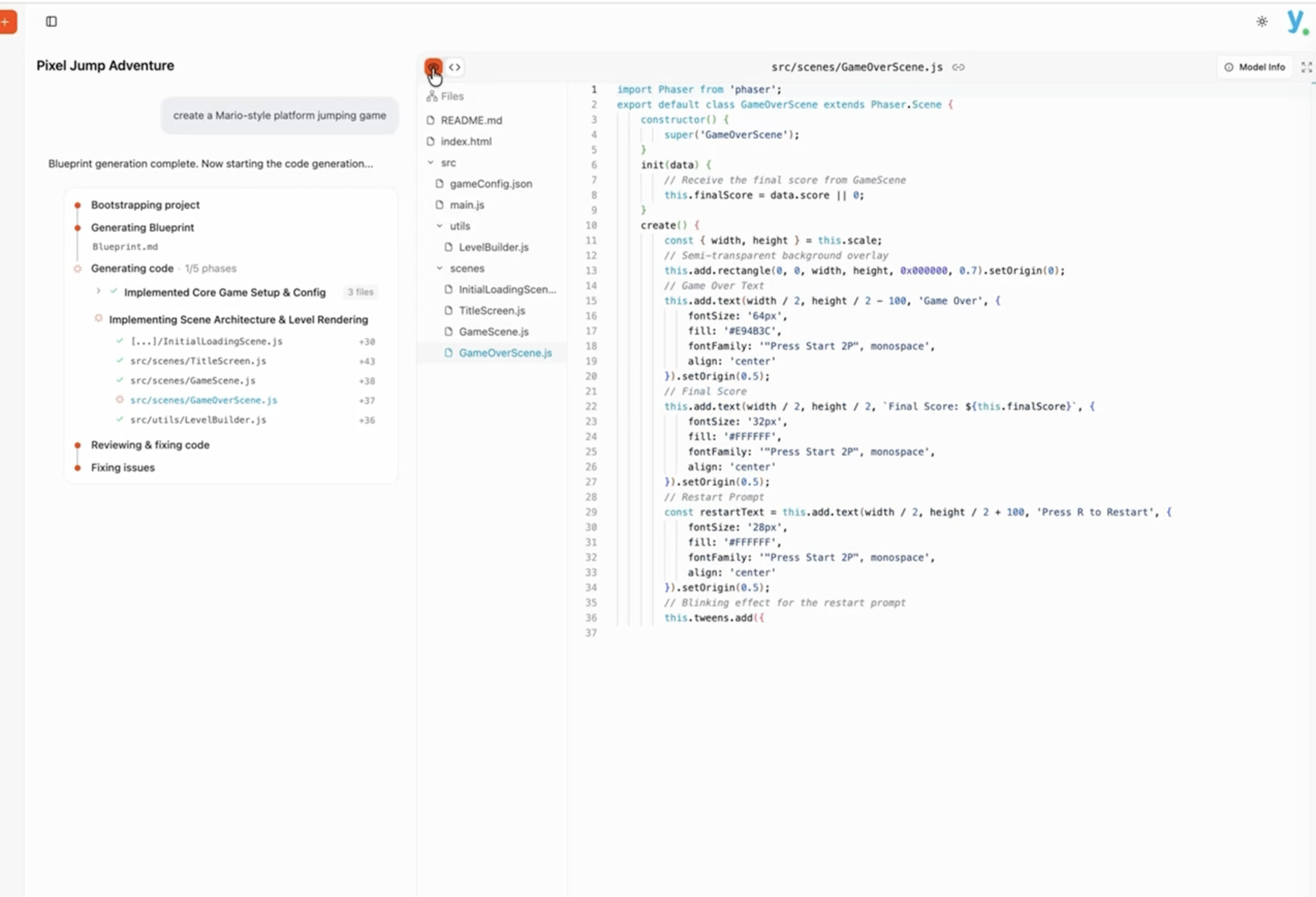Open gameConfig.json file
Viewport: 1316px width, 897px height.
[490, 184]
